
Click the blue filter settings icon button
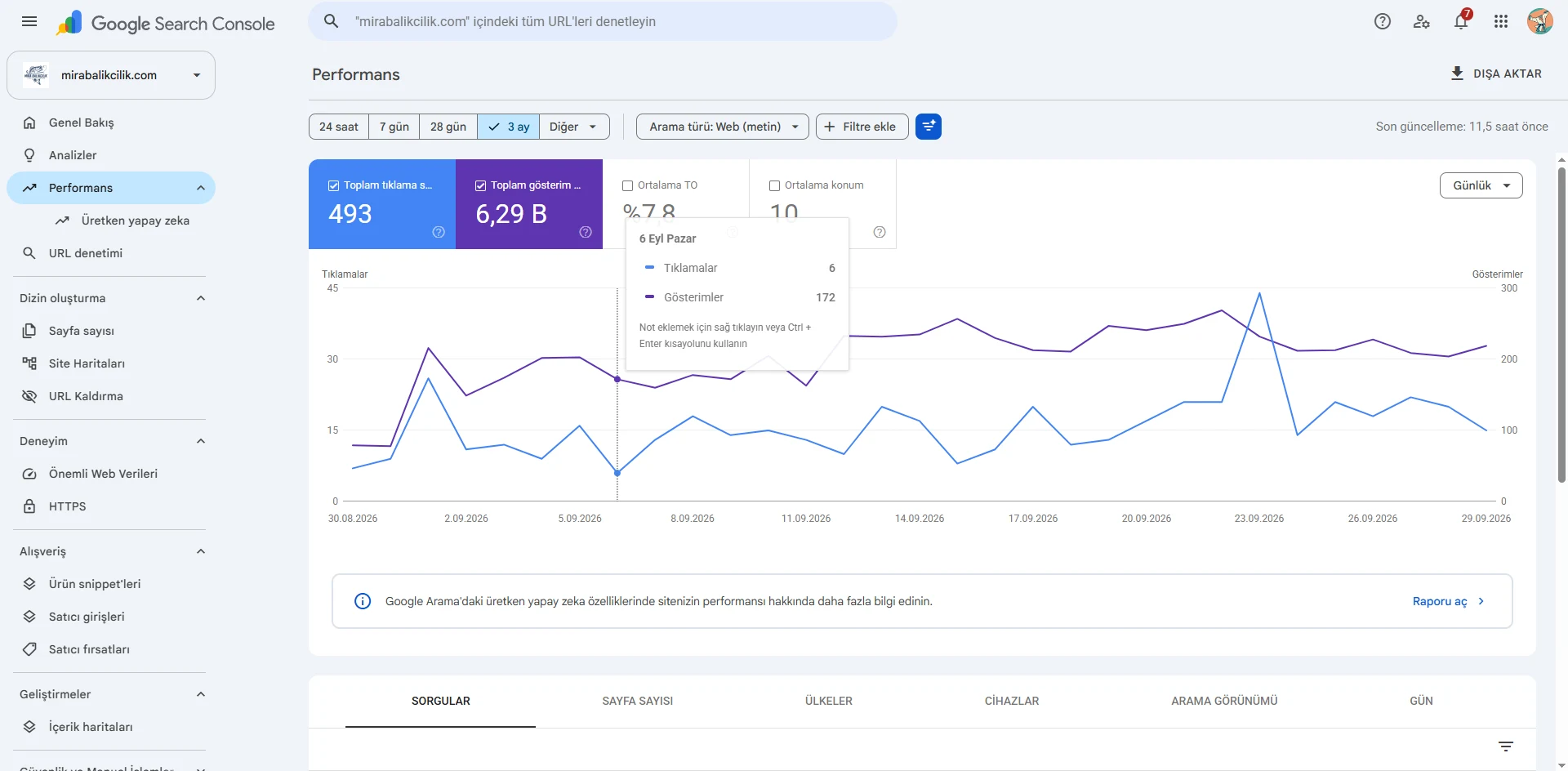point(929,127)
